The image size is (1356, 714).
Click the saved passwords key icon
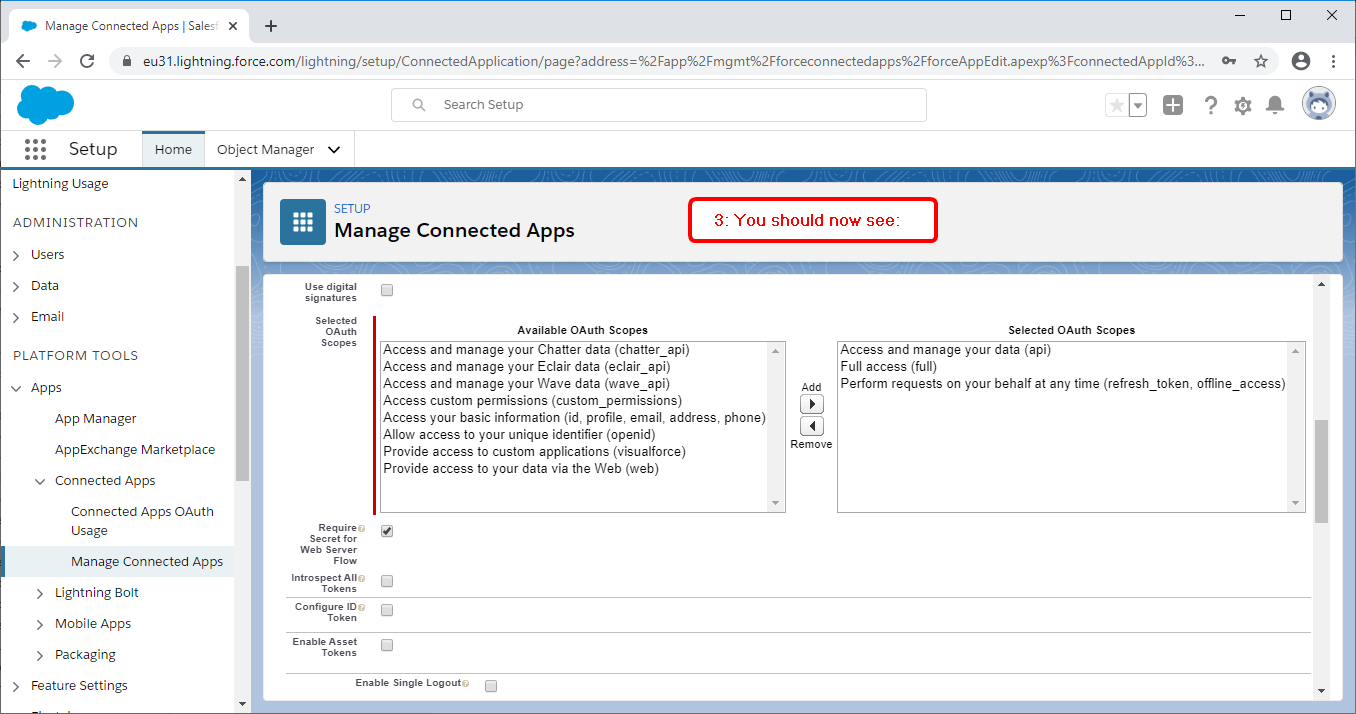(x=1229, y=61)
